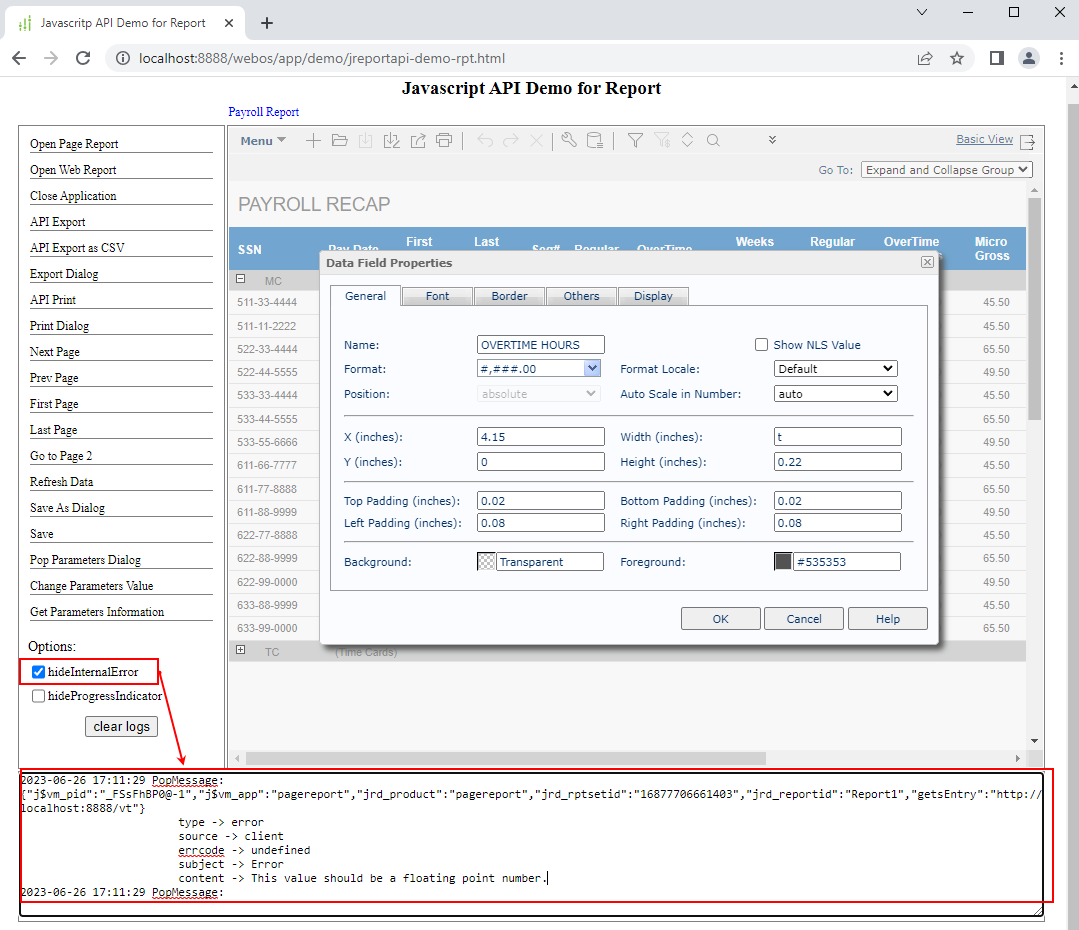Switch to the Border tab
The width and height of the screenshot is (1079, 930).
point(509,296)
